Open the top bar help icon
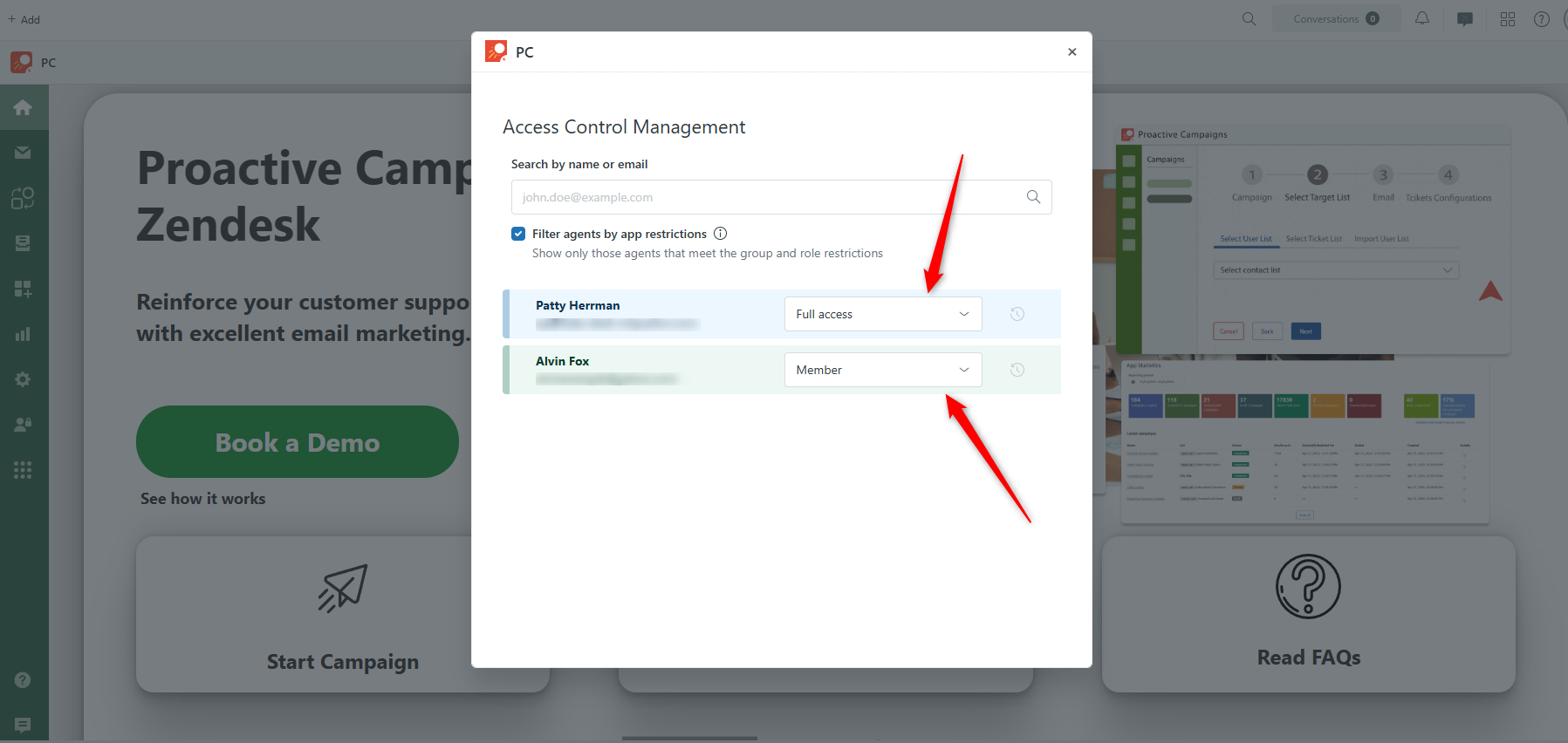This screenshot has width=1568, height=743. pos(1542,19)
